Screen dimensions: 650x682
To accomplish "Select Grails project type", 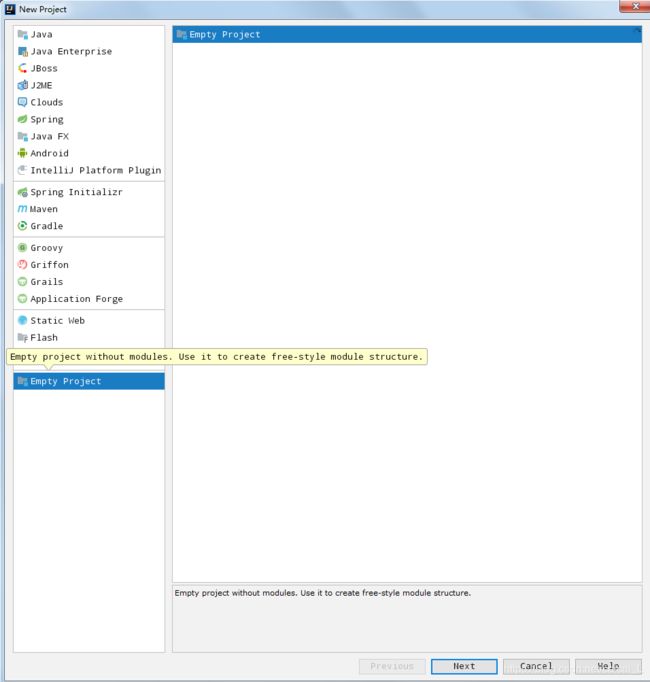I will pyautogui.click(x=89, y=281).
